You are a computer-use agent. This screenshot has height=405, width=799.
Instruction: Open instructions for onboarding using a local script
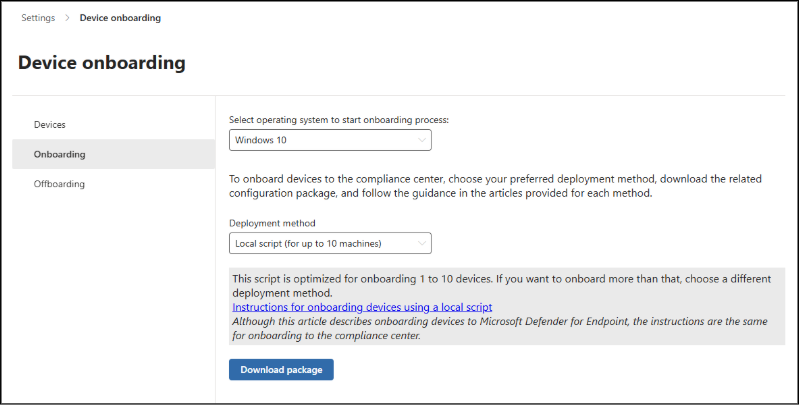click(362, 307)
